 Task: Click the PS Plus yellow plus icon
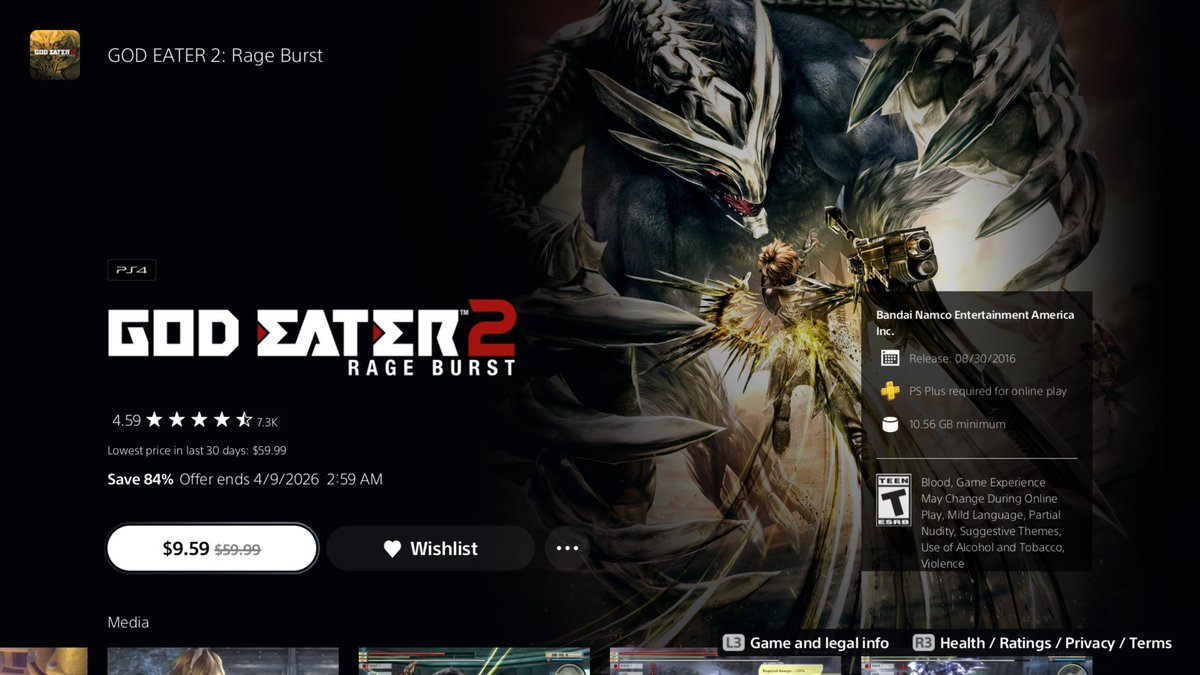[x=889, y=391]
